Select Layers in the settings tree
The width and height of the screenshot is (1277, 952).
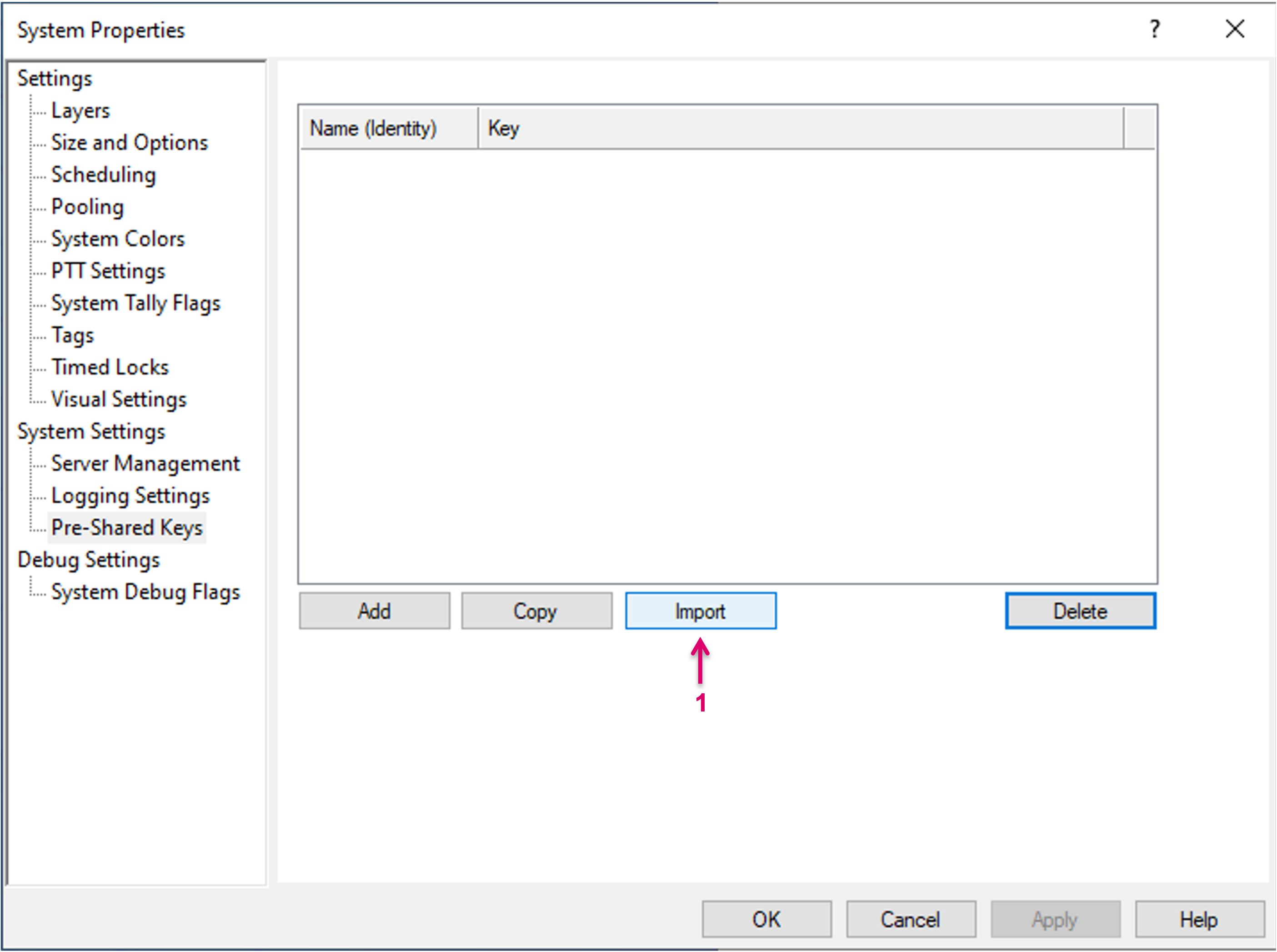click(80, 110)
